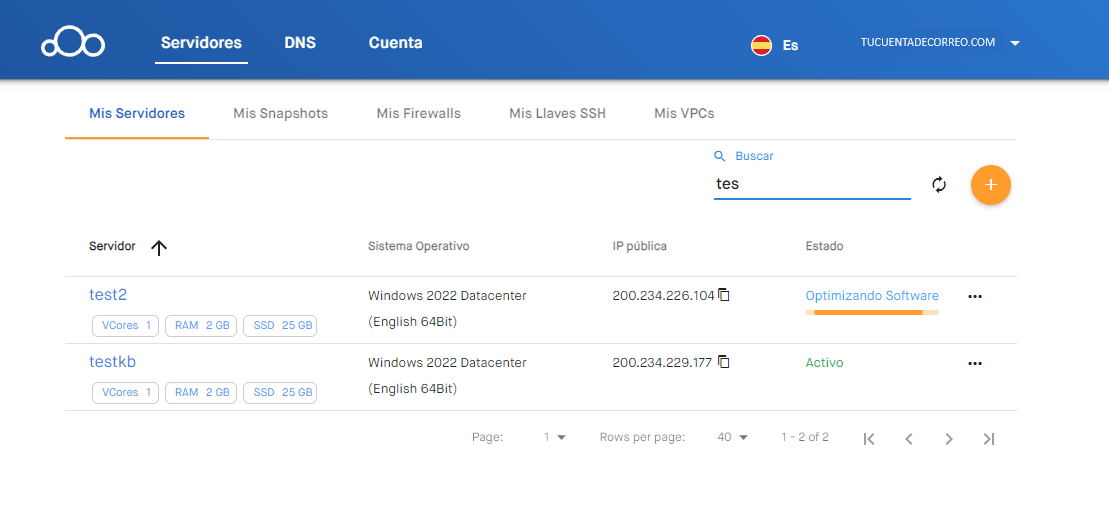Screen dimensions: 1109x517
Task: Jump to the last page icon
Action: [989, 439]
